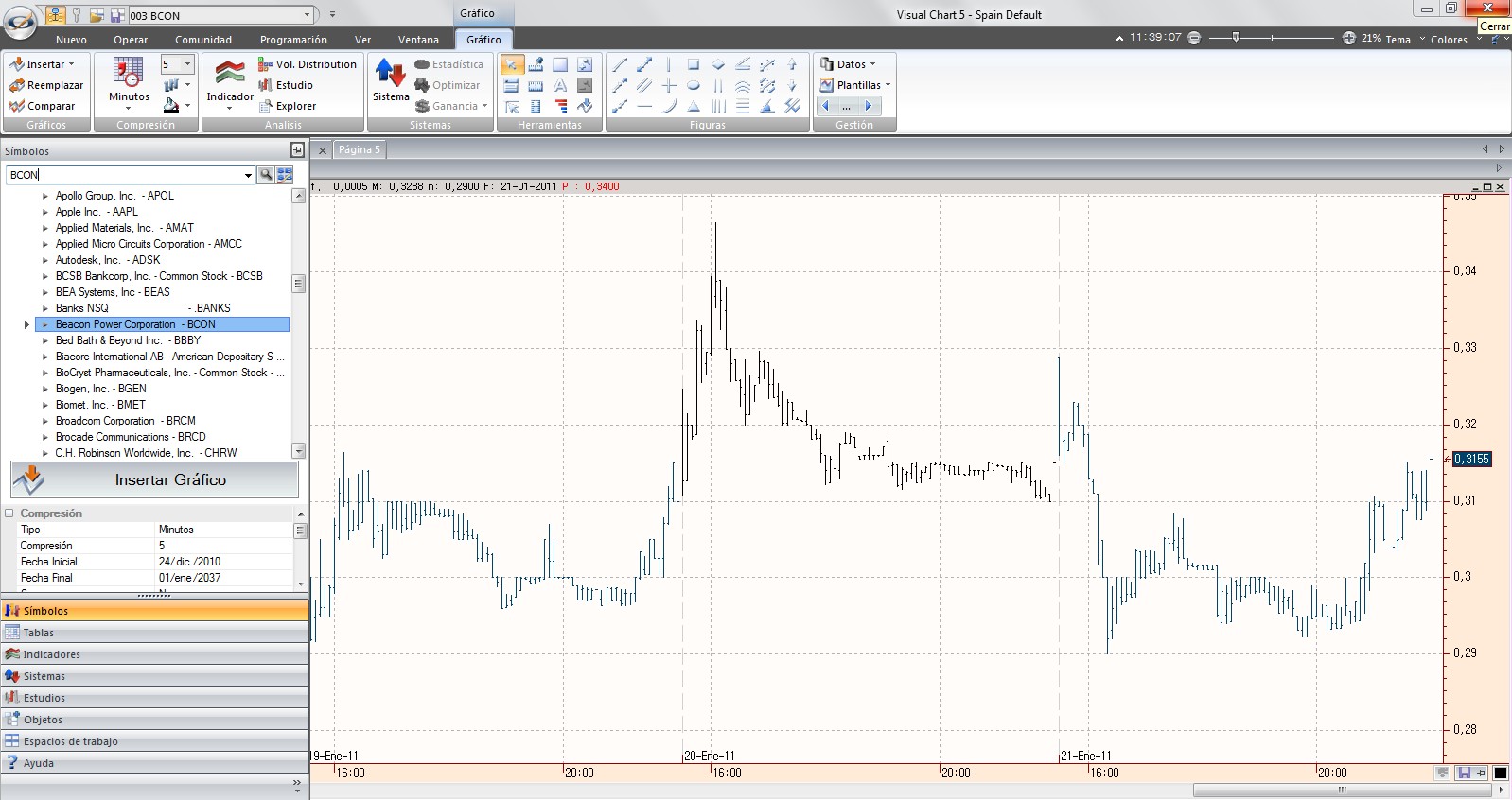Expand the Apple Inc. - AAPL tree item

point(44,212)
